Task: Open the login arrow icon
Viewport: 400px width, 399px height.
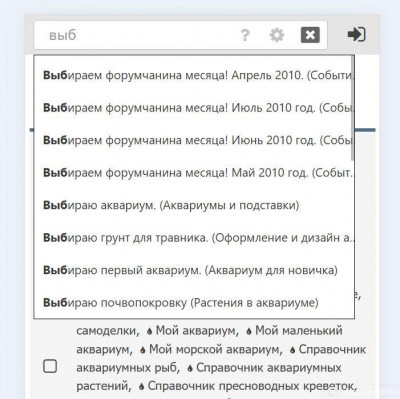Action: (357, 34)
